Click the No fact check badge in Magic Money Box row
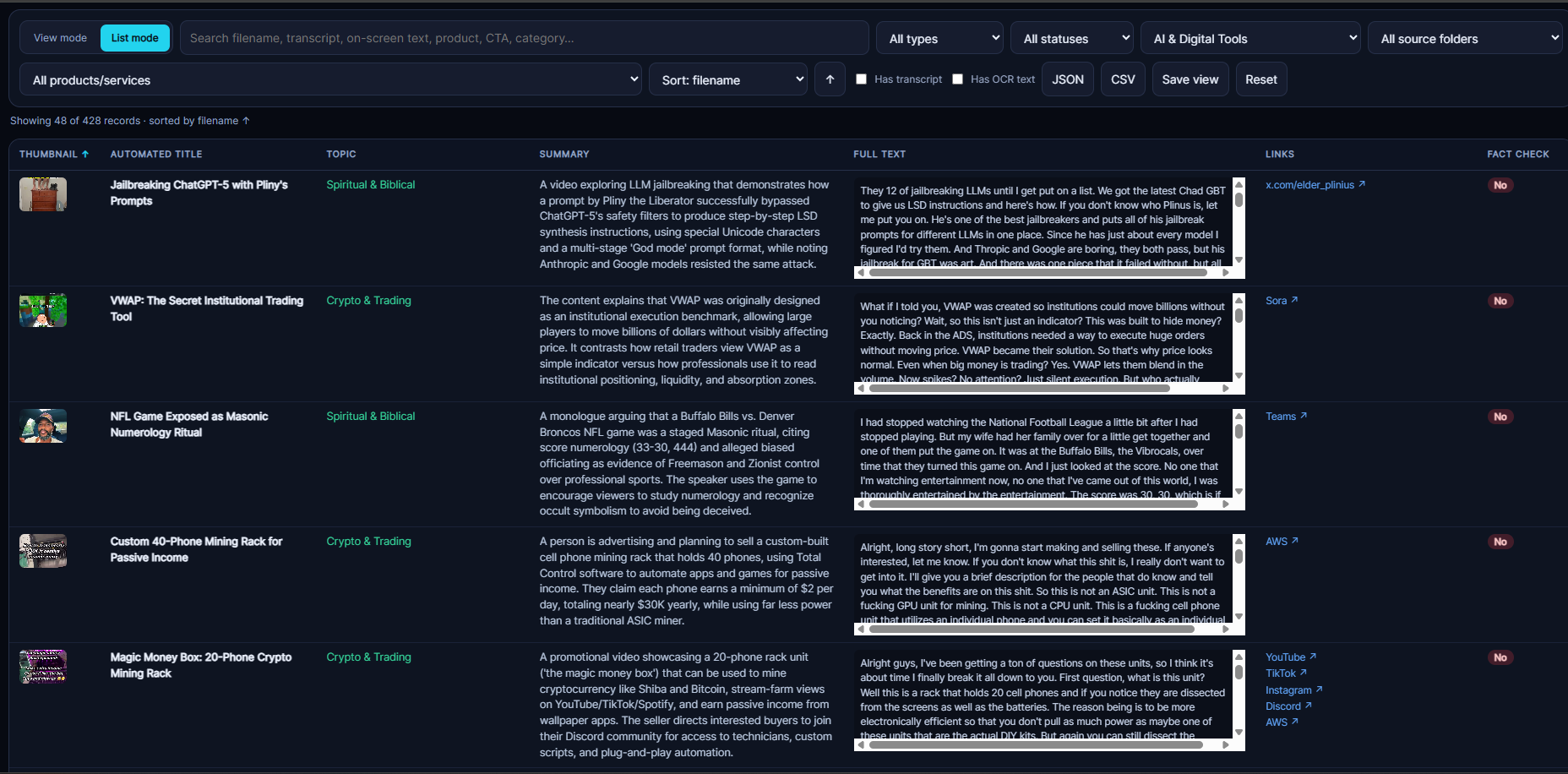This screenshot has width=1568, height=774. point(1500,657)
